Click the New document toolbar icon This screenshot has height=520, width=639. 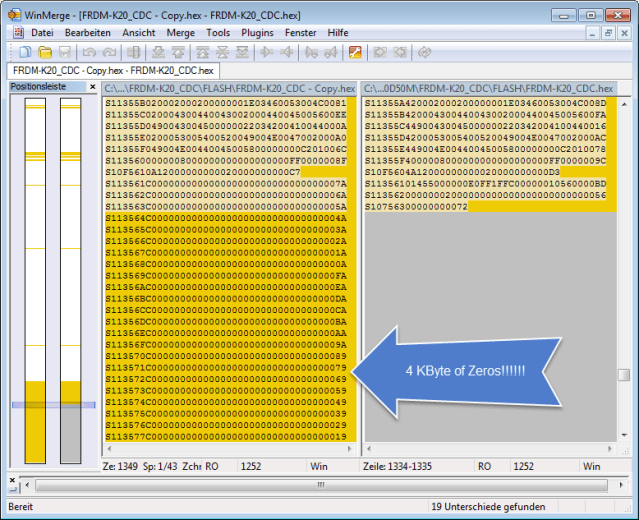click(25, 51)
